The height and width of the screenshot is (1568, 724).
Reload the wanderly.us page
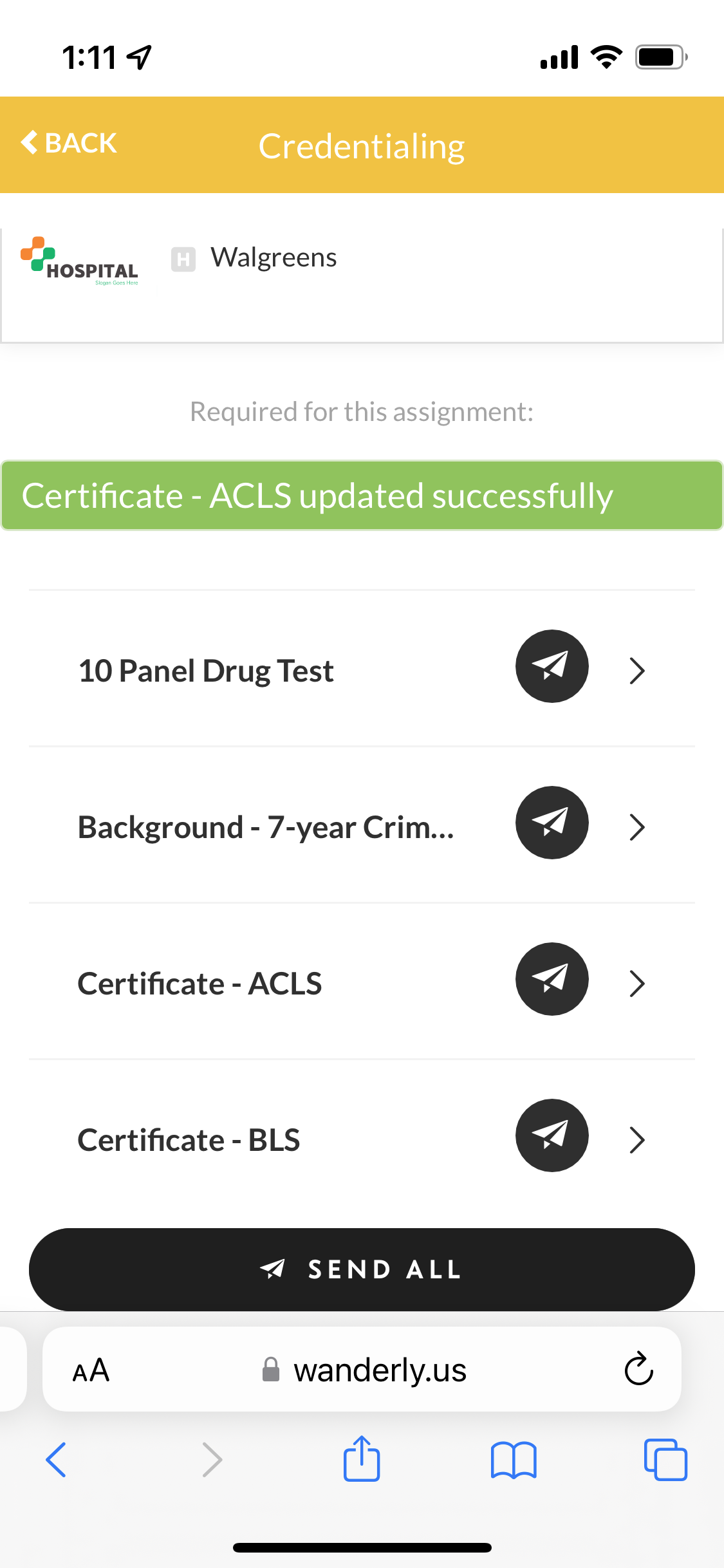(x=638, y=1369)
